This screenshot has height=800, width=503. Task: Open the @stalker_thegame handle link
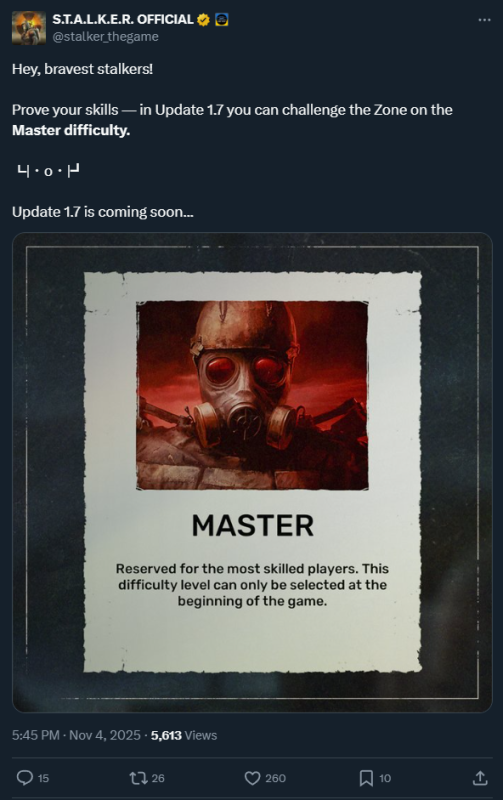click(x=105, y=37)
